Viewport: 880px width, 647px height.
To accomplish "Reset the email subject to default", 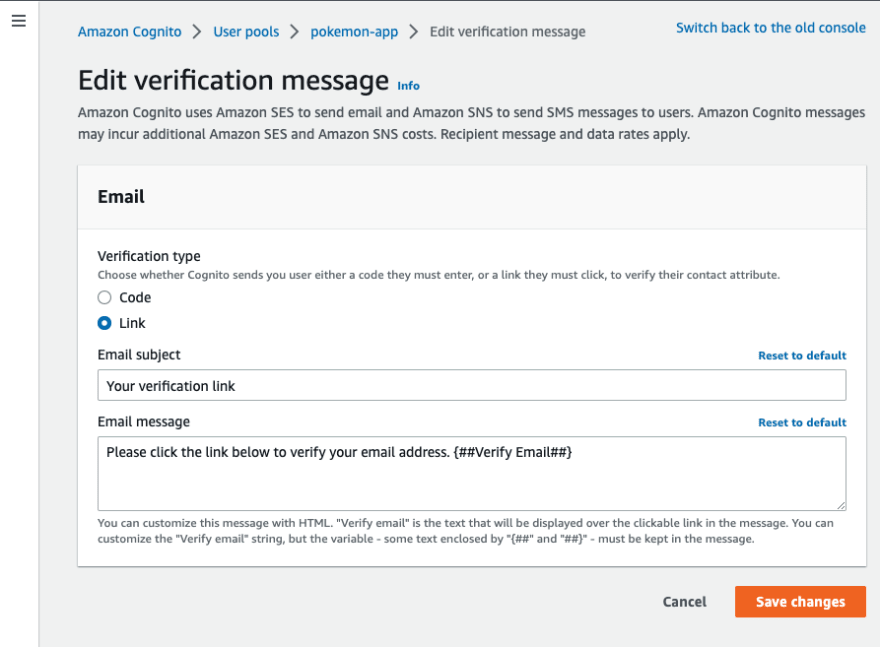I will tap(802, 355).
